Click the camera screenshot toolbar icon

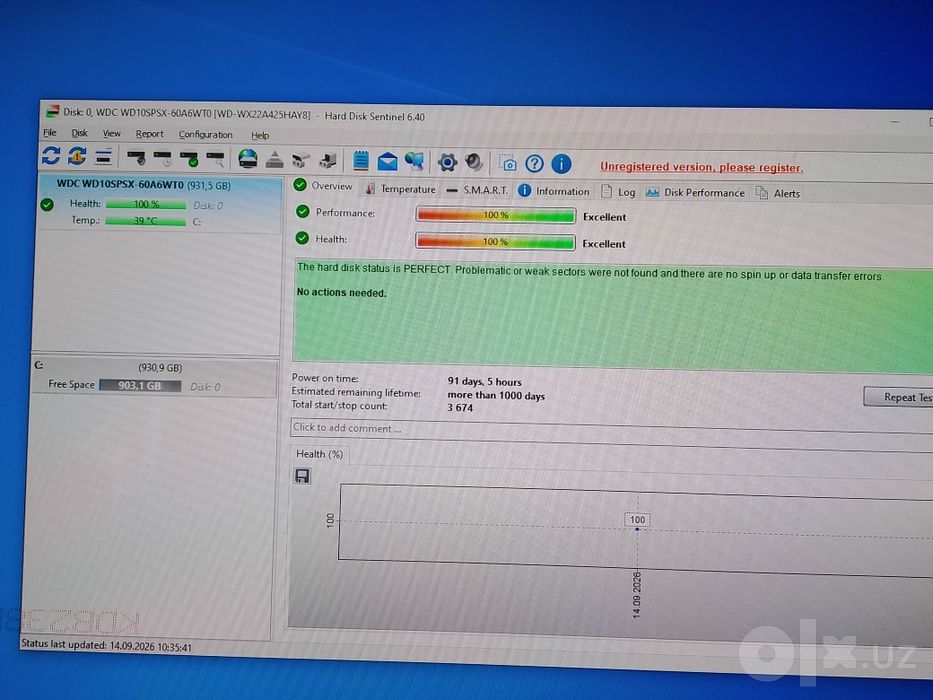[x=508, y=163]
